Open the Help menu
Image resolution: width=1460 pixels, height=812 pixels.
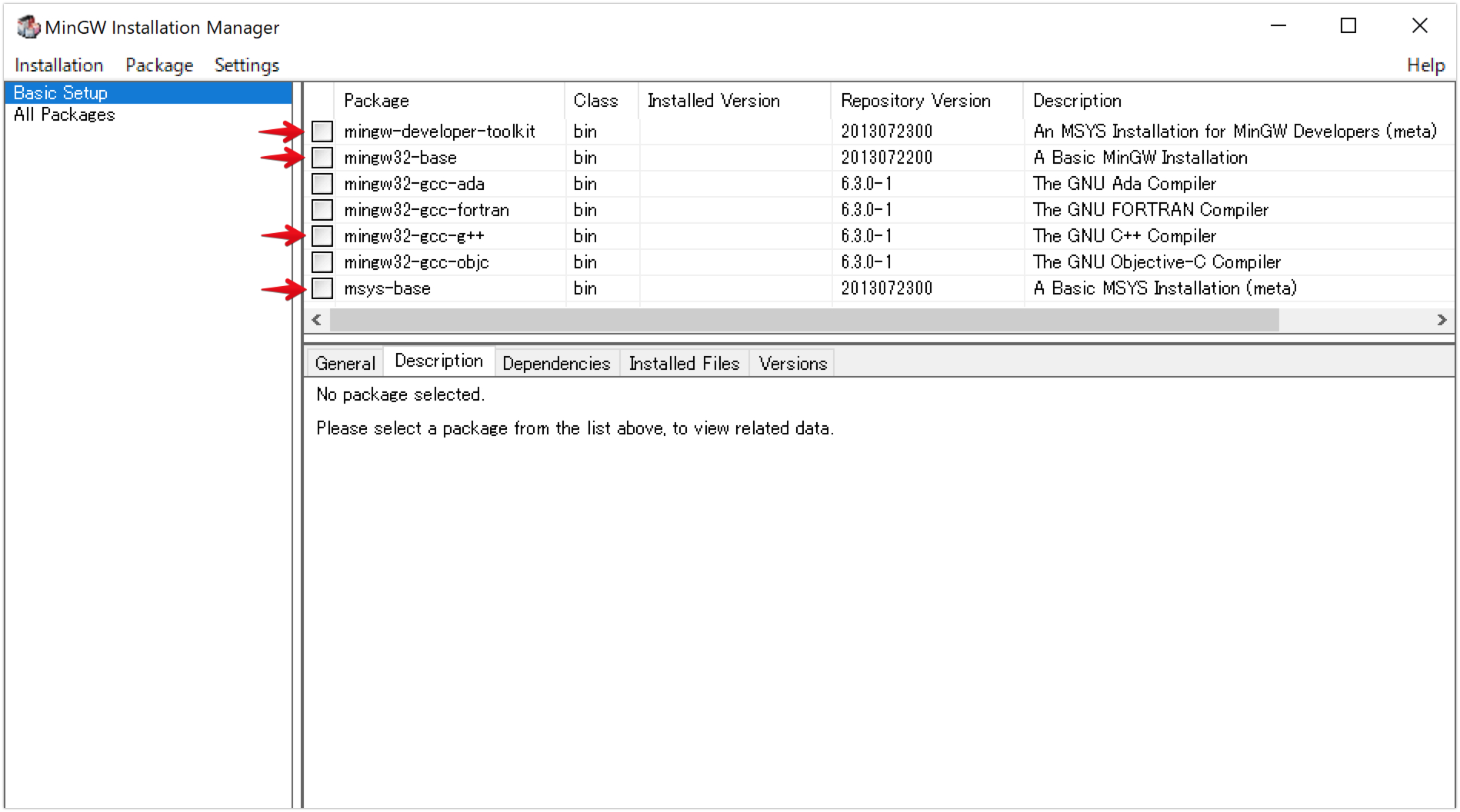[1425, 65]
